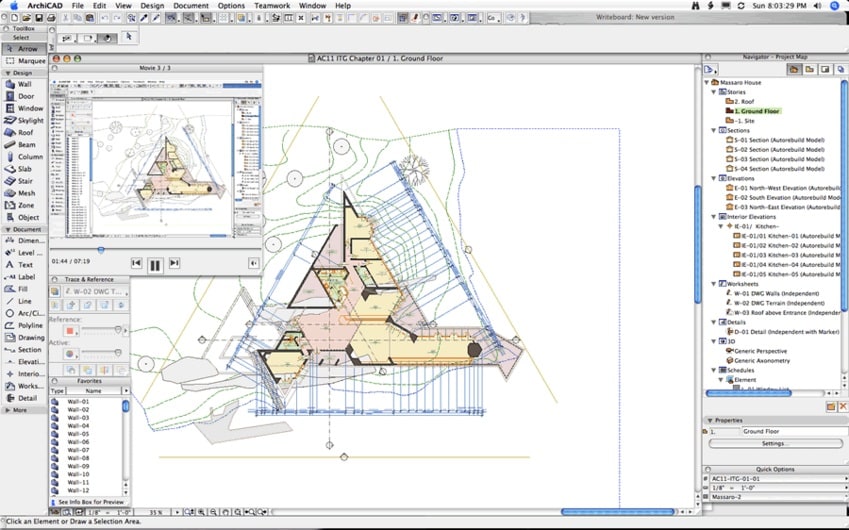This screenshot has height=530, width=849.
Task: Collapse the Properties panel in Navigator
Action: coord(710,420)
